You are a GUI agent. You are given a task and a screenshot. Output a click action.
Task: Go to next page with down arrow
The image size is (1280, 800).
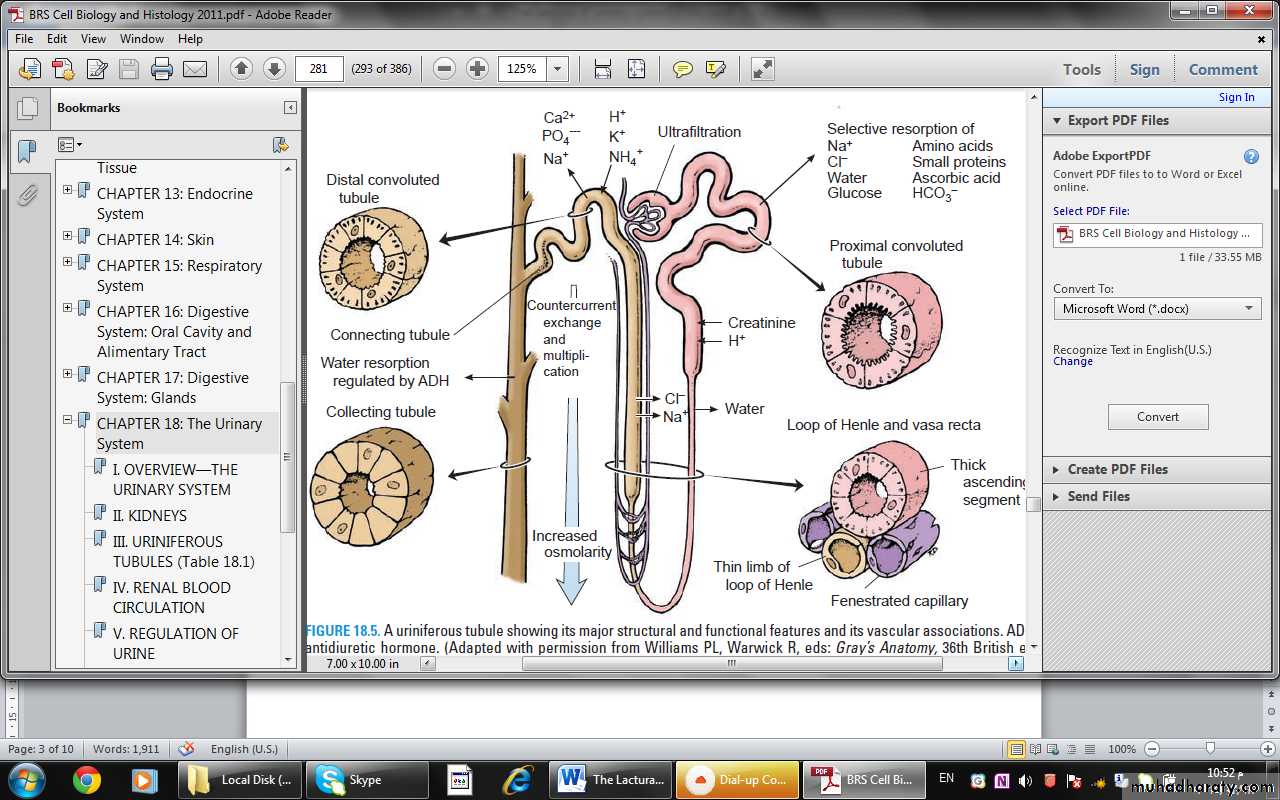point(274,69)
